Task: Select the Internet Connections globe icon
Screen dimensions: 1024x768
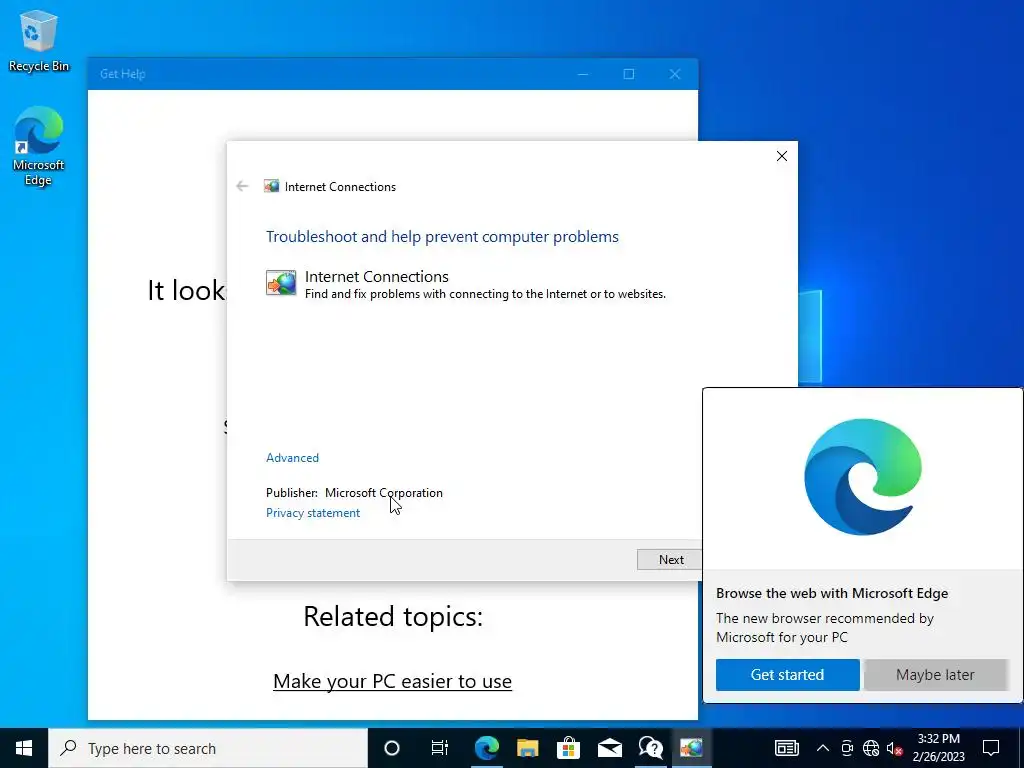Action: [x=281, y=283]
